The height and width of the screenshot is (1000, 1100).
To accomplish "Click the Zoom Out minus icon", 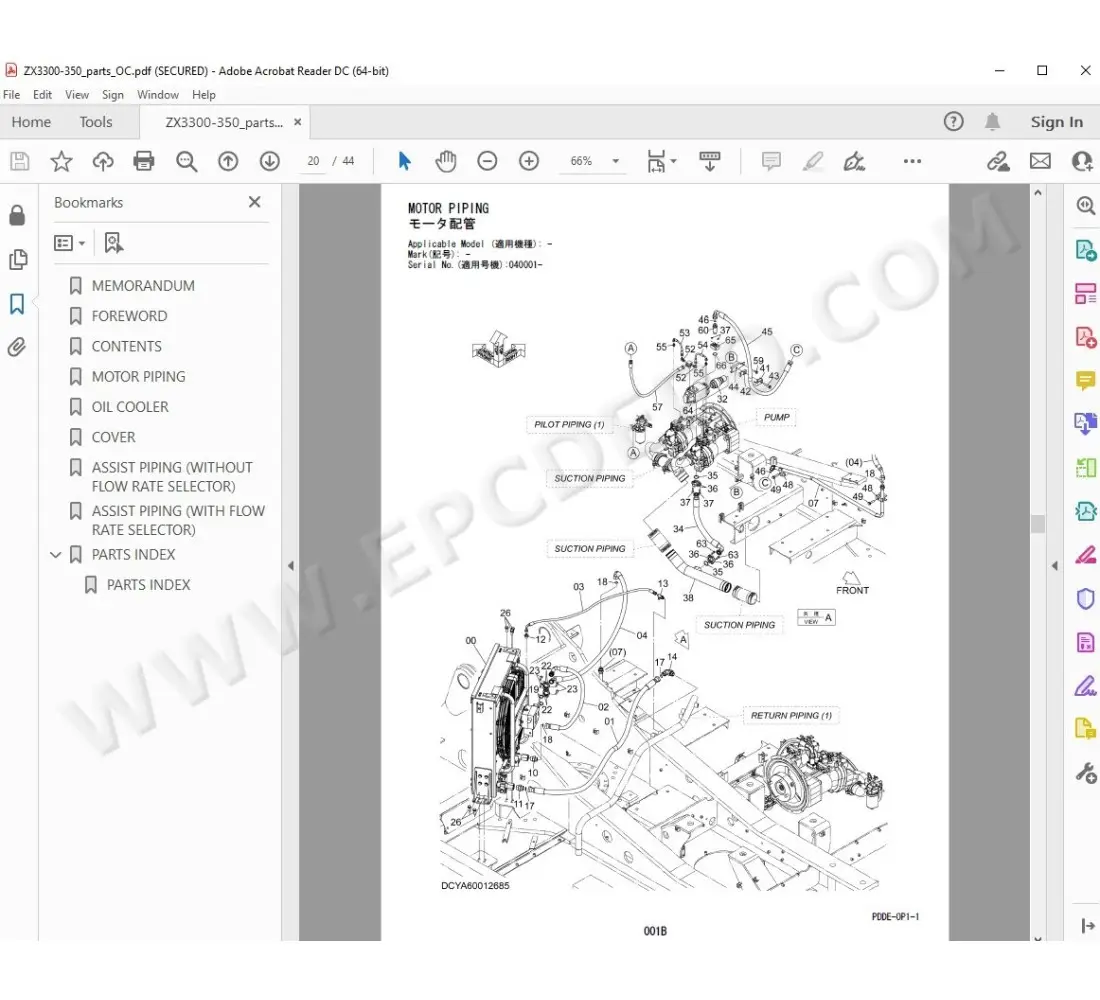I will point(487,161).
